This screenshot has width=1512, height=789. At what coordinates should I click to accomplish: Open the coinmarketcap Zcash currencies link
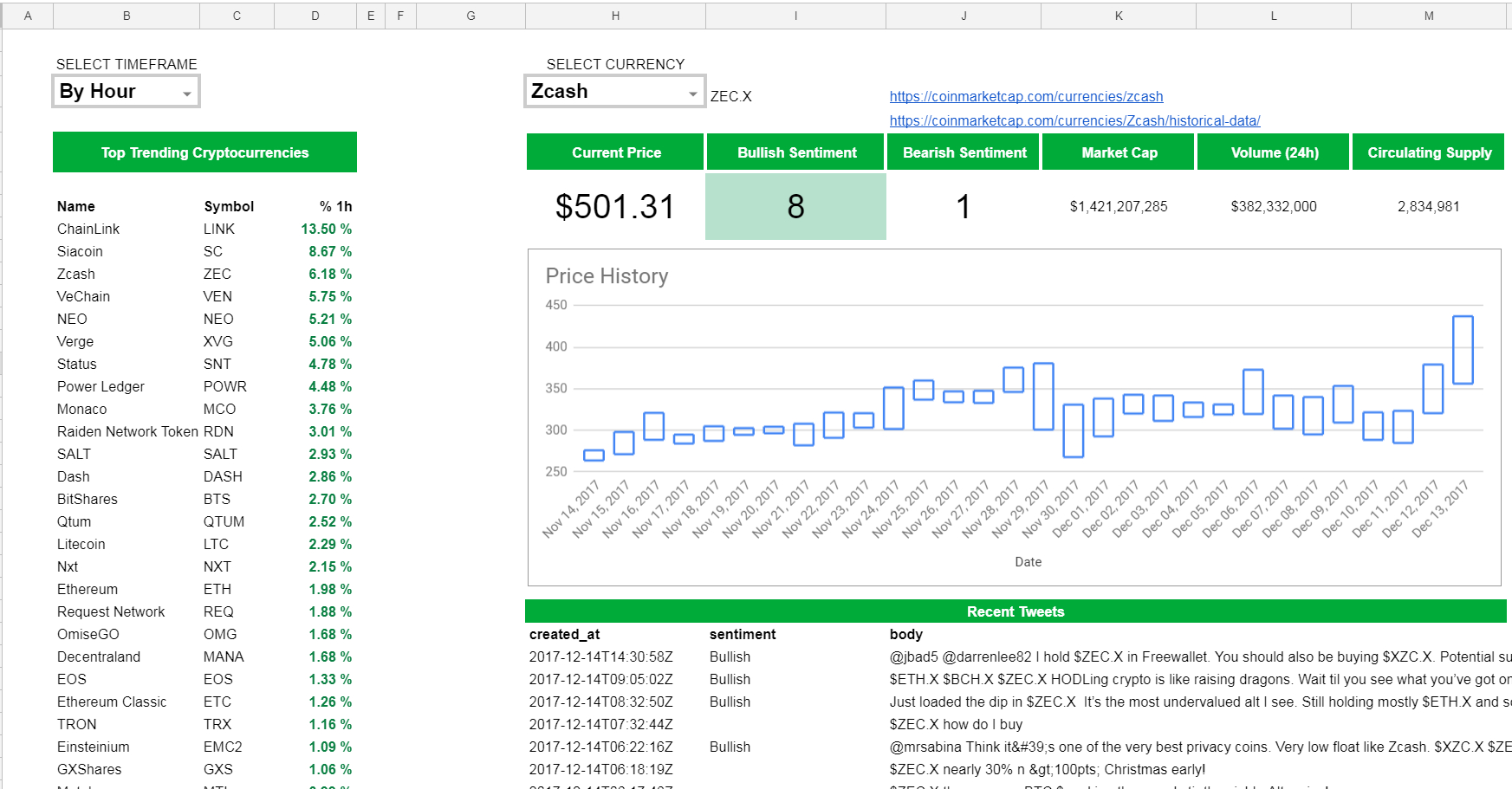1026,97
